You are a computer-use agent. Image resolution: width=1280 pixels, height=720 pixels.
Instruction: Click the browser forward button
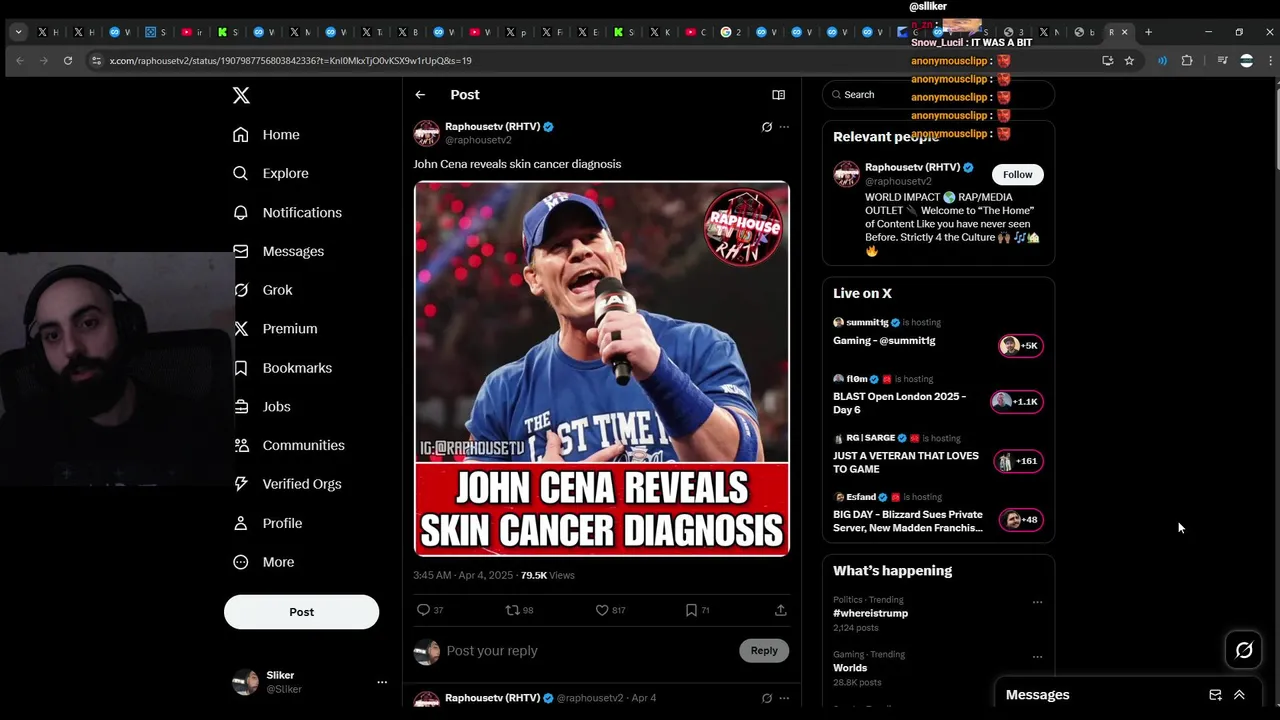(x=43, y=61)
